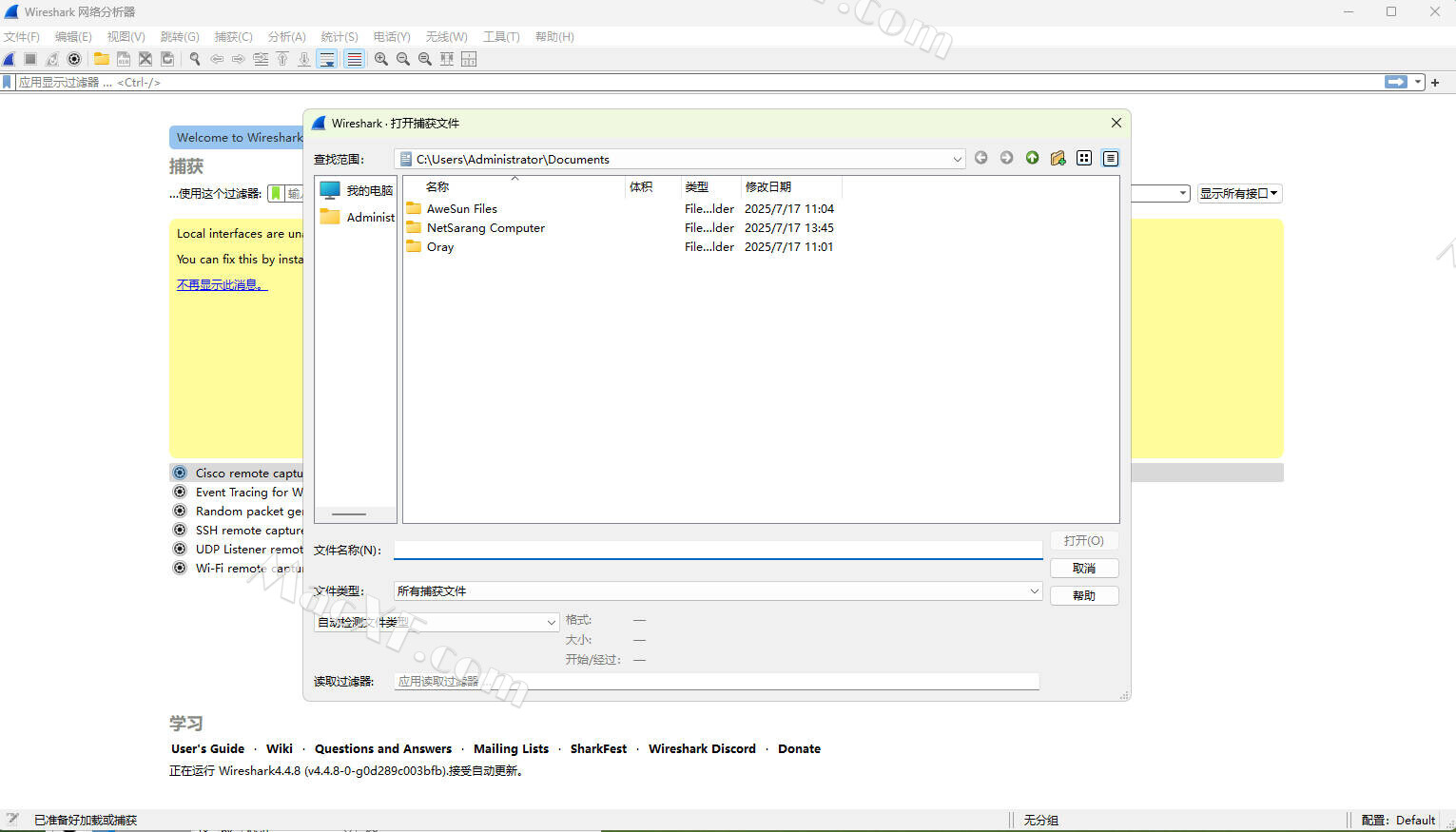The height and width of the screenshot is (832, 1456).
Task: Open the 分析(A) menu
Action: click(286, 36)
